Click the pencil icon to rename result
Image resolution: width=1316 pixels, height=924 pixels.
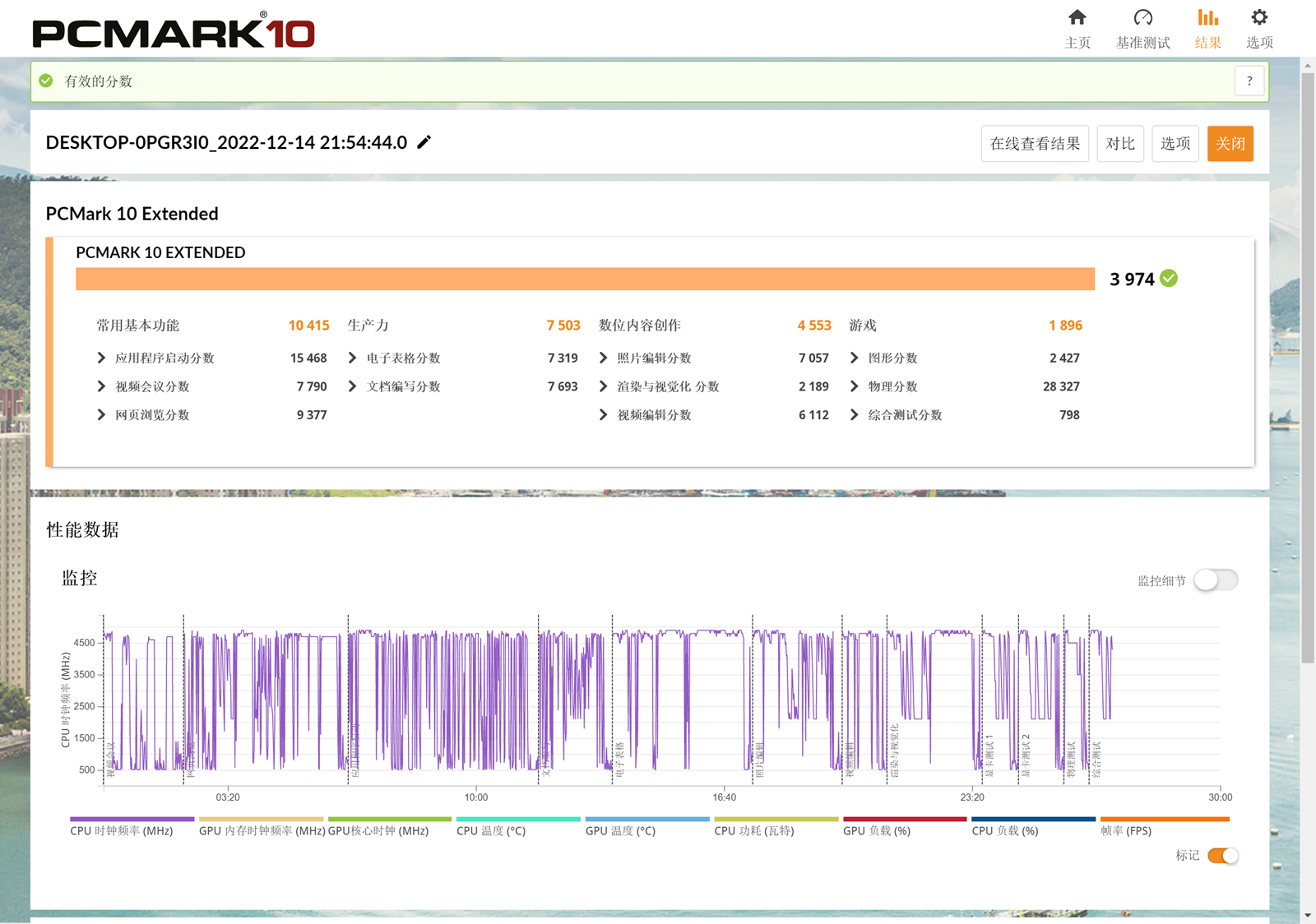[424, 142]
